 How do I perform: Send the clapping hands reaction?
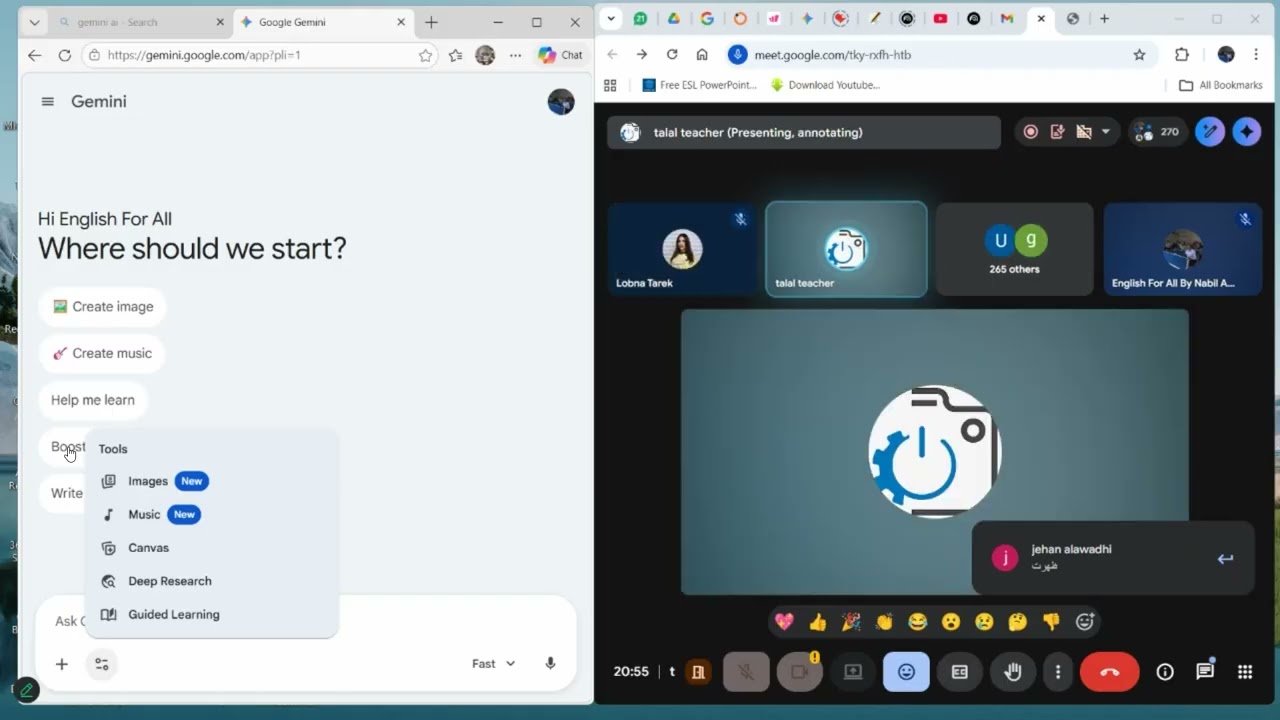pos(884,622)
